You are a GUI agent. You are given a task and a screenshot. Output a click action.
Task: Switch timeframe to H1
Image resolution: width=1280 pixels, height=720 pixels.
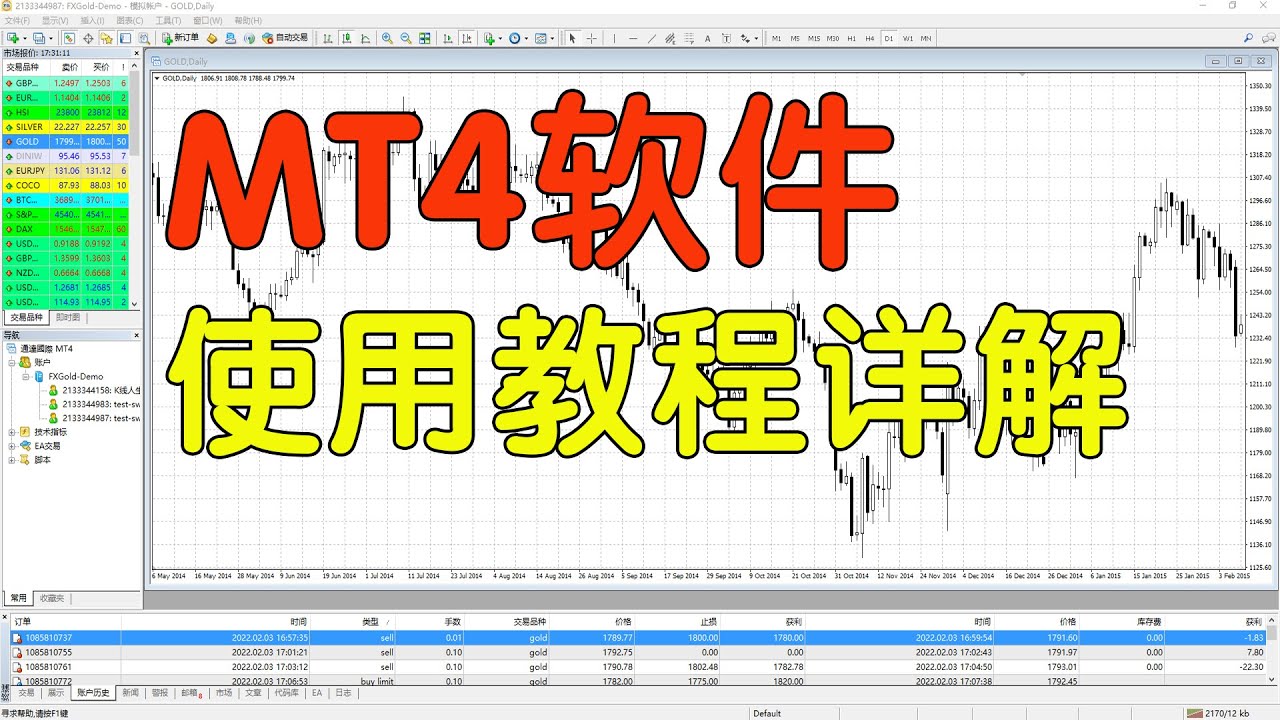pyautogui.click(x=851, y=38)
